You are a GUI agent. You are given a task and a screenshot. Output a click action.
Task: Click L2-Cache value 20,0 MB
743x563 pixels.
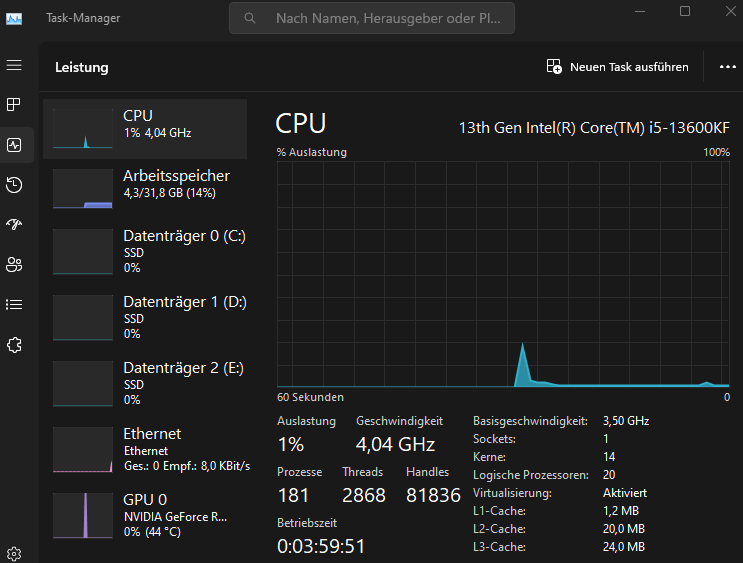624,529
